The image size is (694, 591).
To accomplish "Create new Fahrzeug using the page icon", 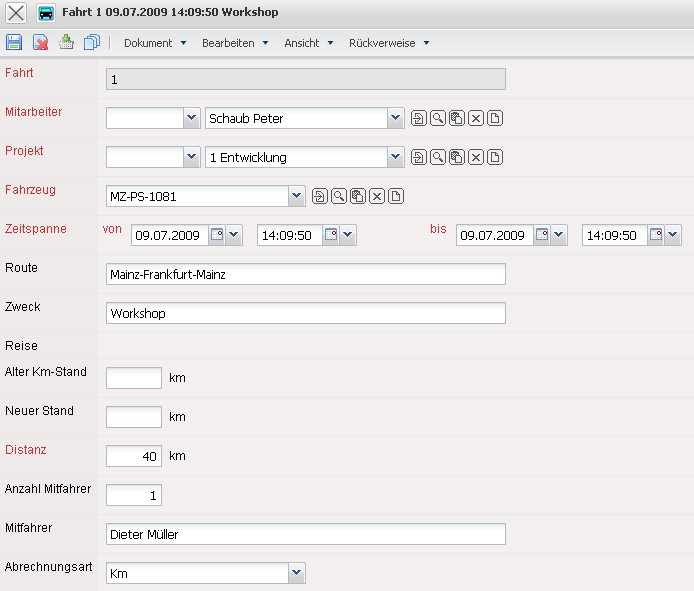I will pos(396,196).
